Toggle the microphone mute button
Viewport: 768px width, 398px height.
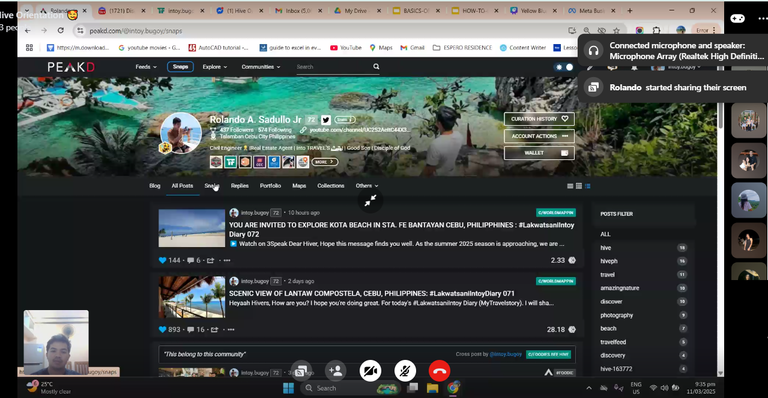point(405,371)
